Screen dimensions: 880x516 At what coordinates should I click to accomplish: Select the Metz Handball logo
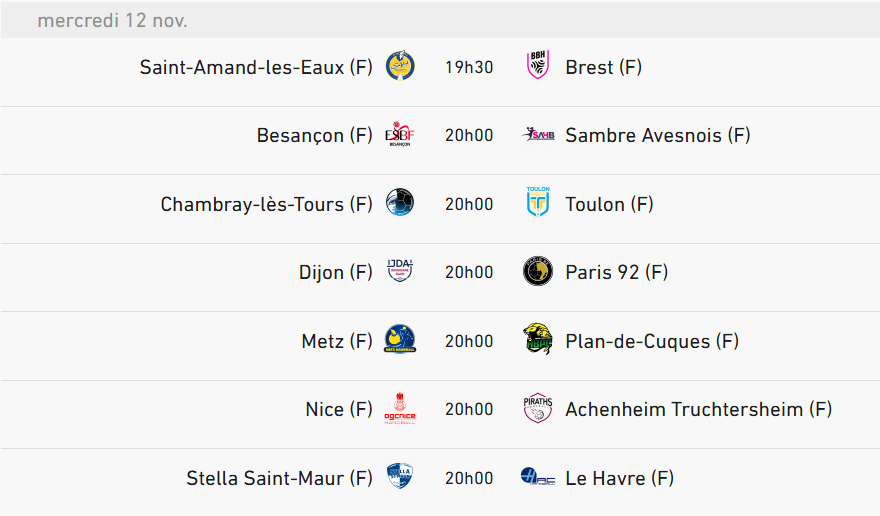pos(400,339)
